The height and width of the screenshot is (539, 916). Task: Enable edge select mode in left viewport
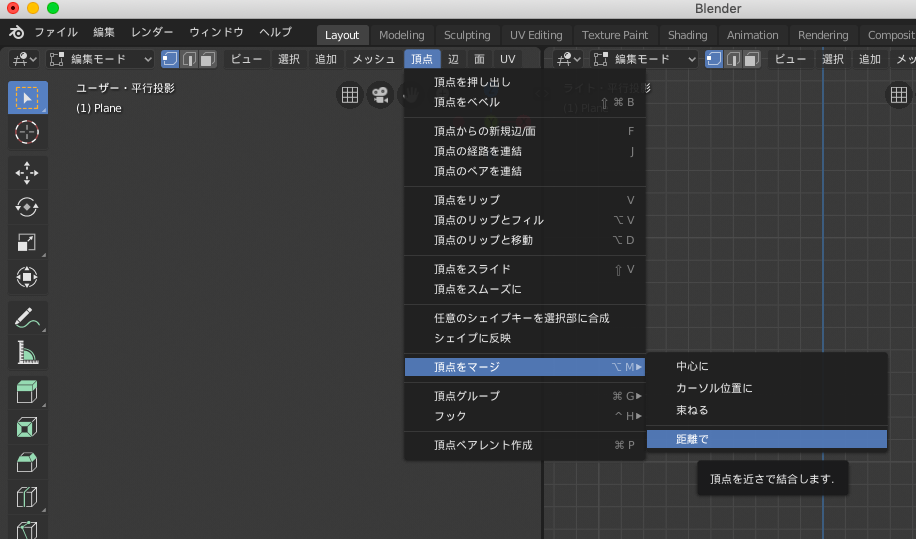(189, 59)
